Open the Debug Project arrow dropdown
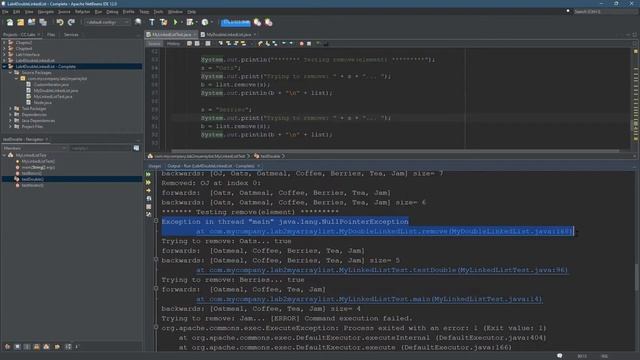Viewport: 640px width, 360px height. tap(196, 22)
